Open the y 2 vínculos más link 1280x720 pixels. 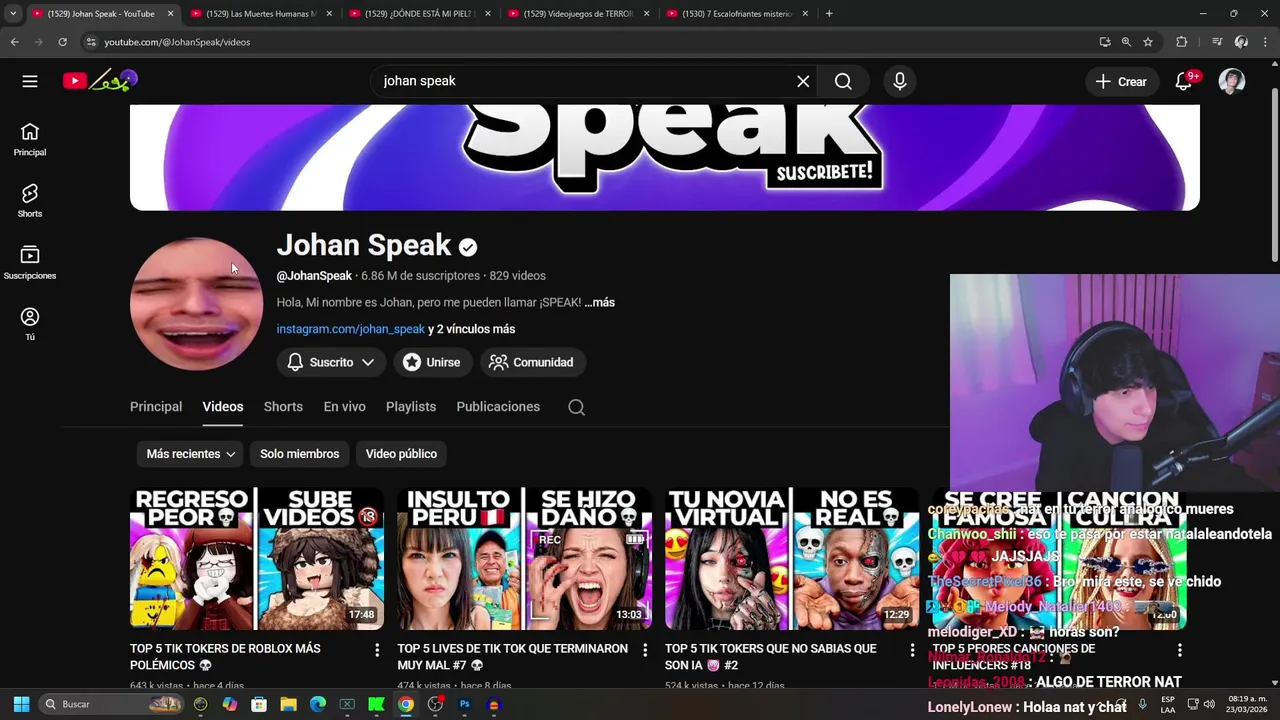coord(472,329)
